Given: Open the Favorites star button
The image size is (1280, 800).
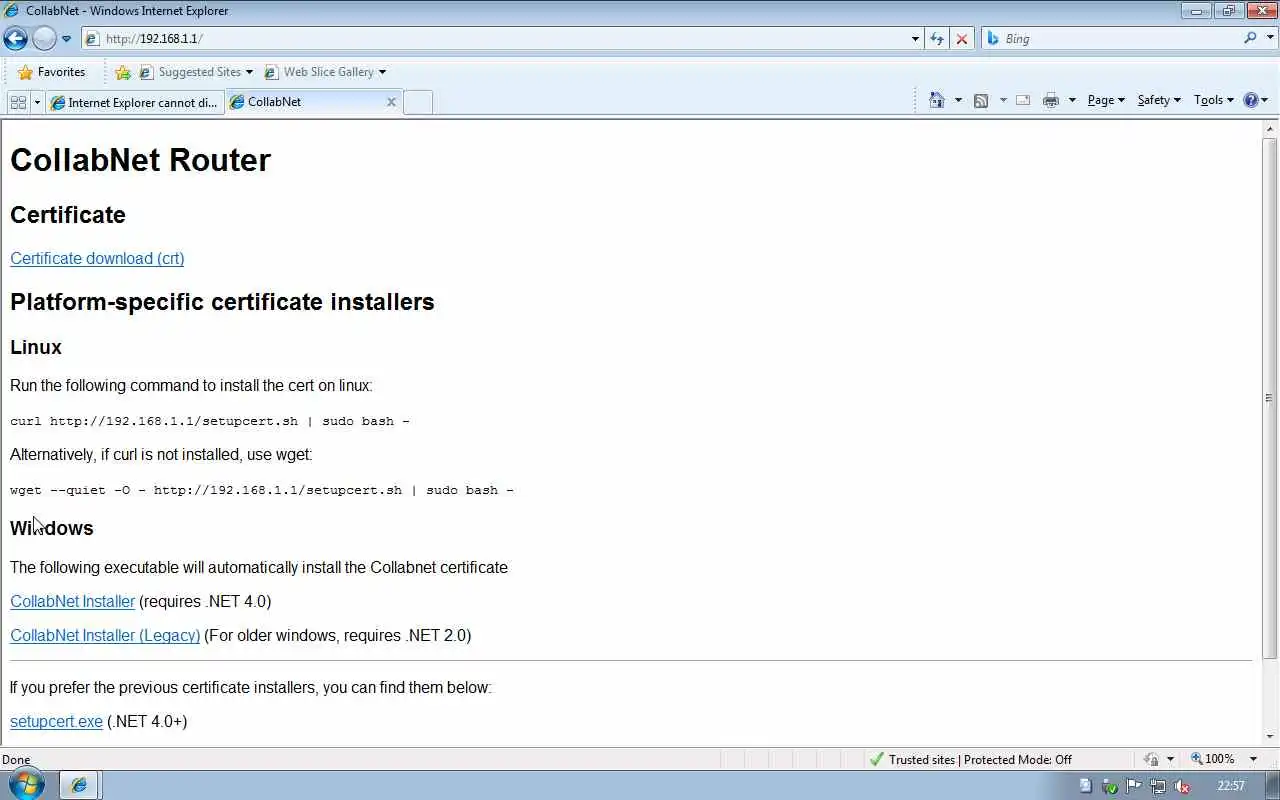Looking at the screenshot, I should click(x=51, y=72).
